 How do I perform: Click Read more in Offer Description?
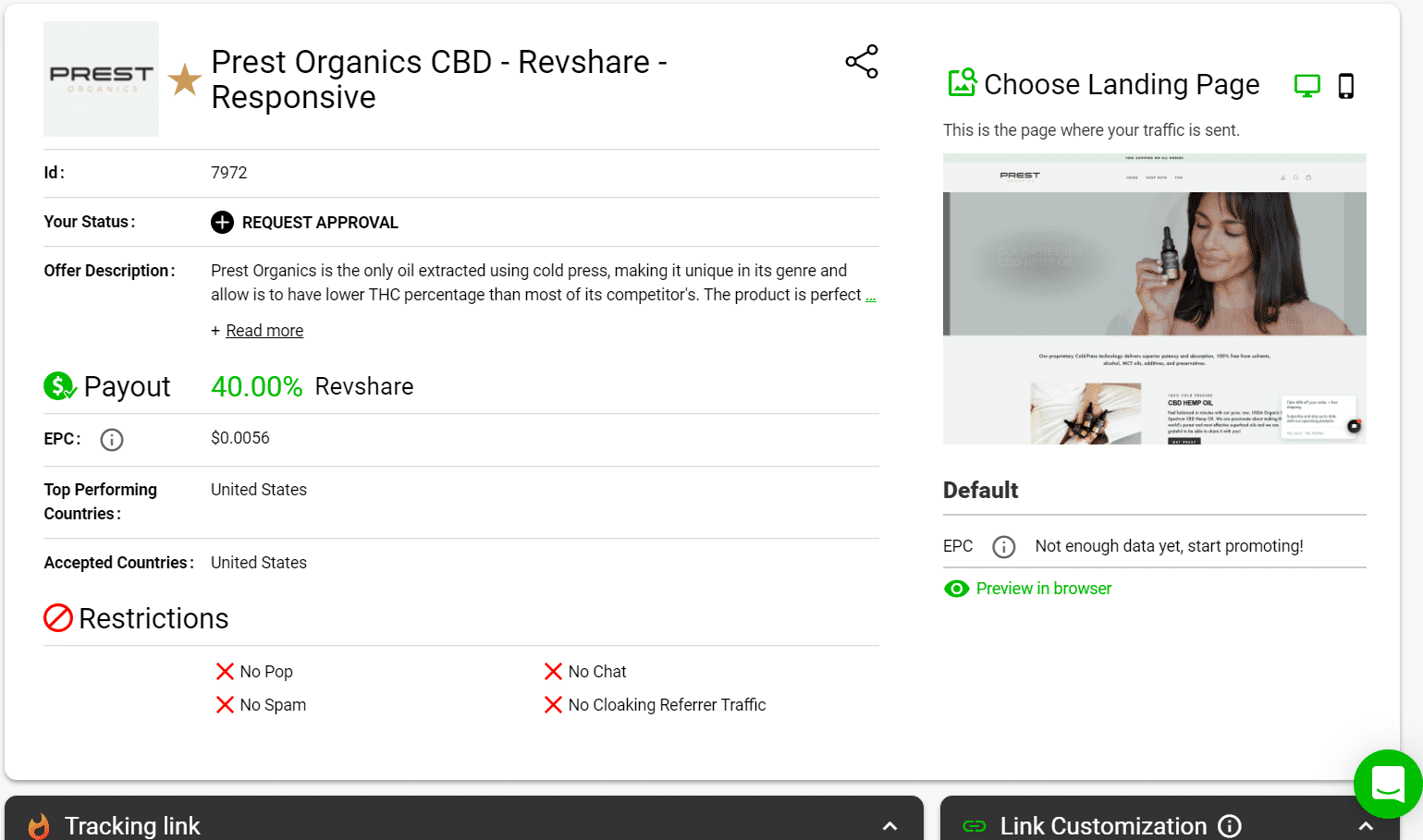[x=264, y=331]
